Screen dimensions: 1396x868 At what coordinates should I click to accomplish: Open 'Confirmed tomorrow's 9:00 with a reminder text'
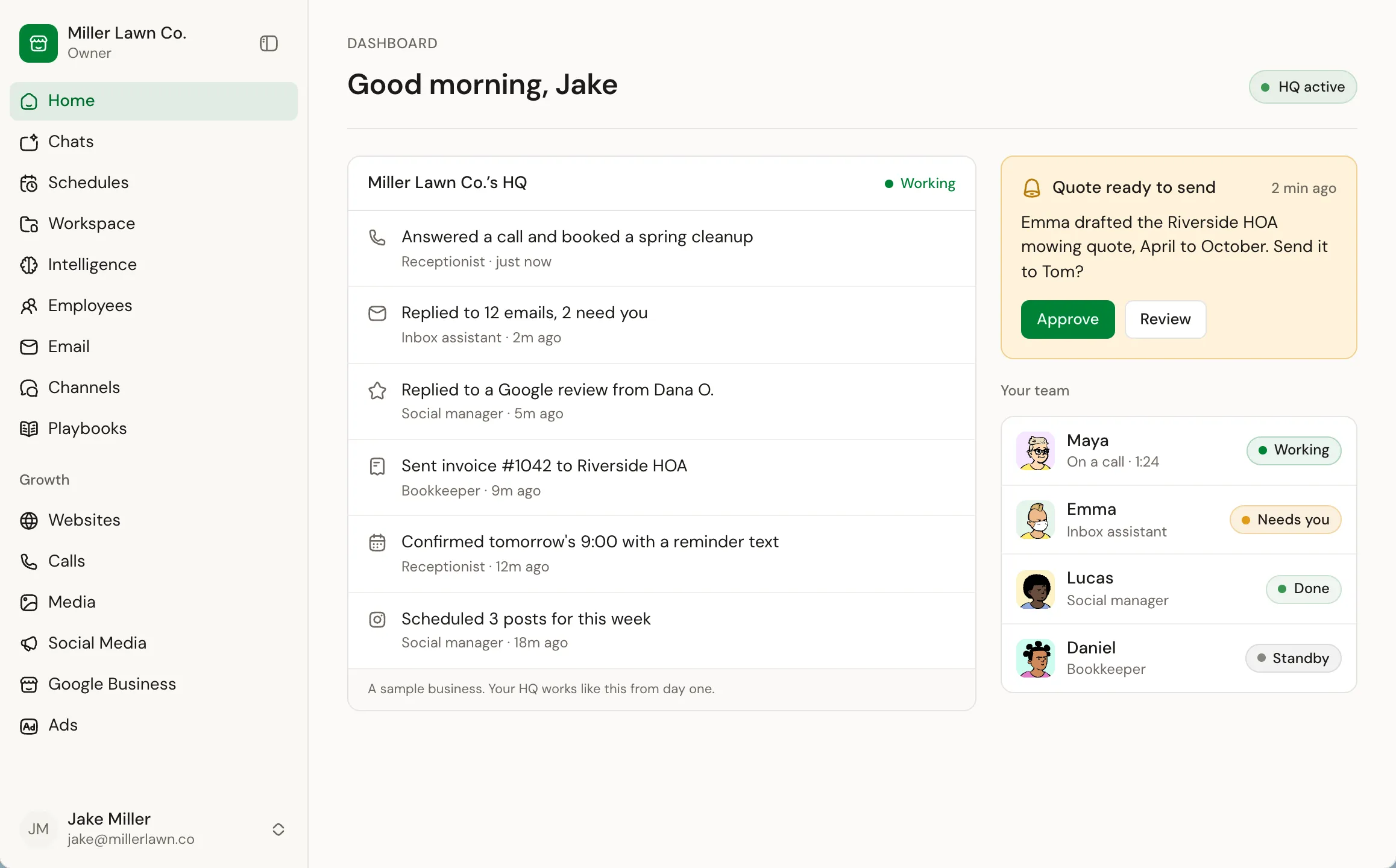click(x=661, y=554)
